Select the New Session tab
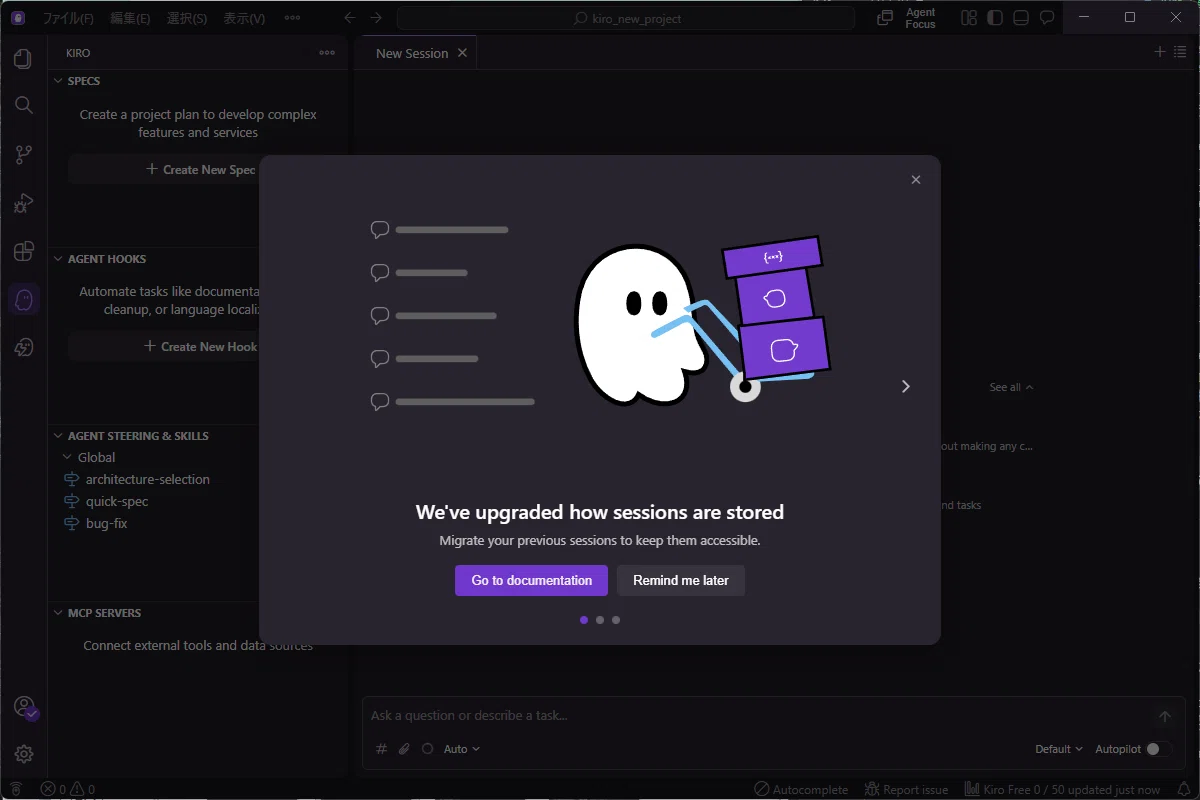 (x=412, y=53)
